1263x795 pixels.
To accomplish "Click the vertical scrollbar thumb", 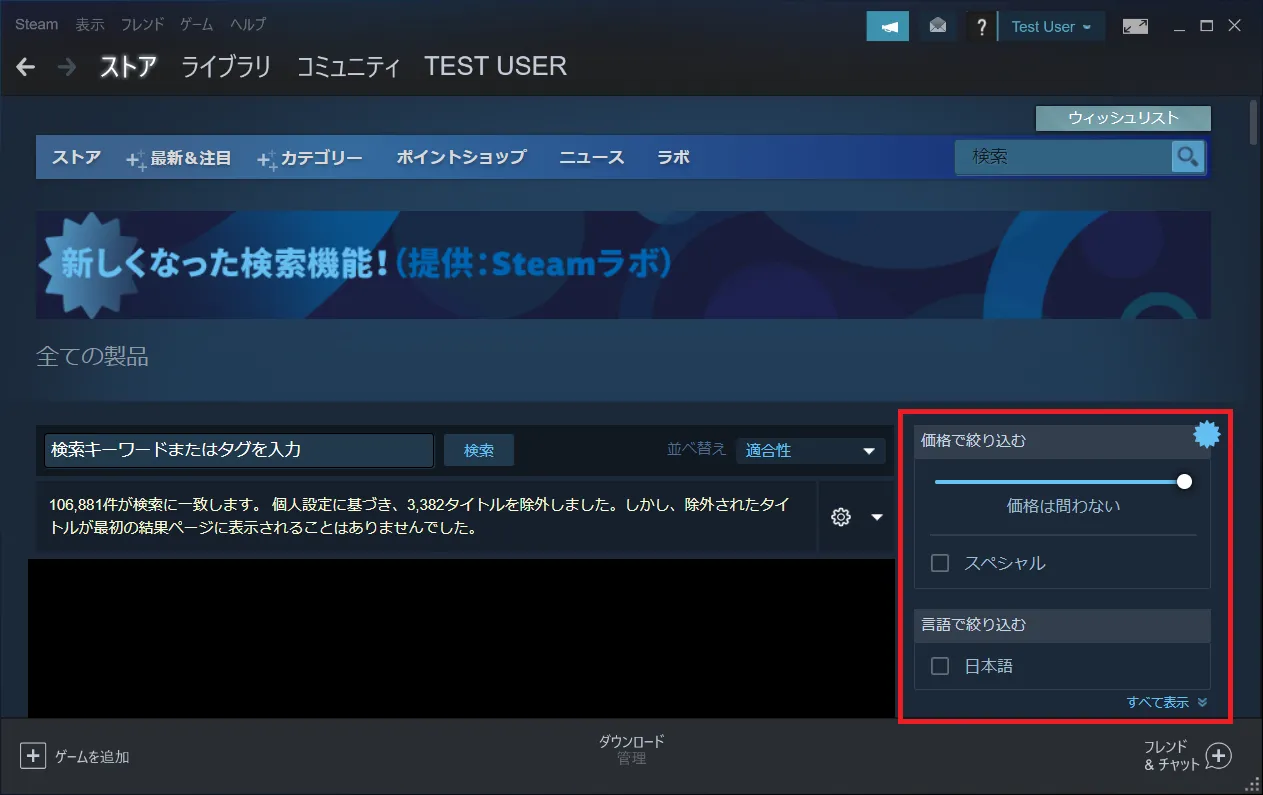I will [x=1254, y=123].
